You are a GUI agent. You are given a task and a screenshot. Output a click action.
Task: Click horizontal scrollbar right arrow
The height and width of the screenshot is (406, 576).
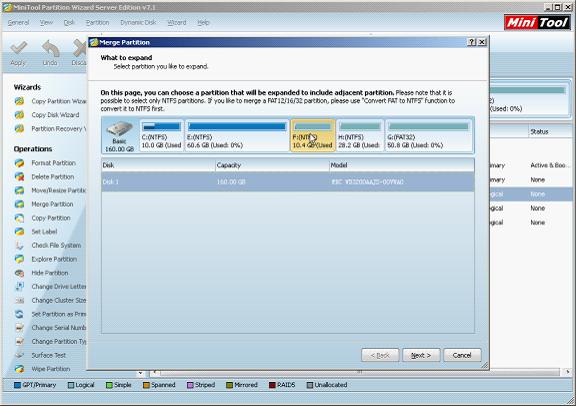point(568,372)
